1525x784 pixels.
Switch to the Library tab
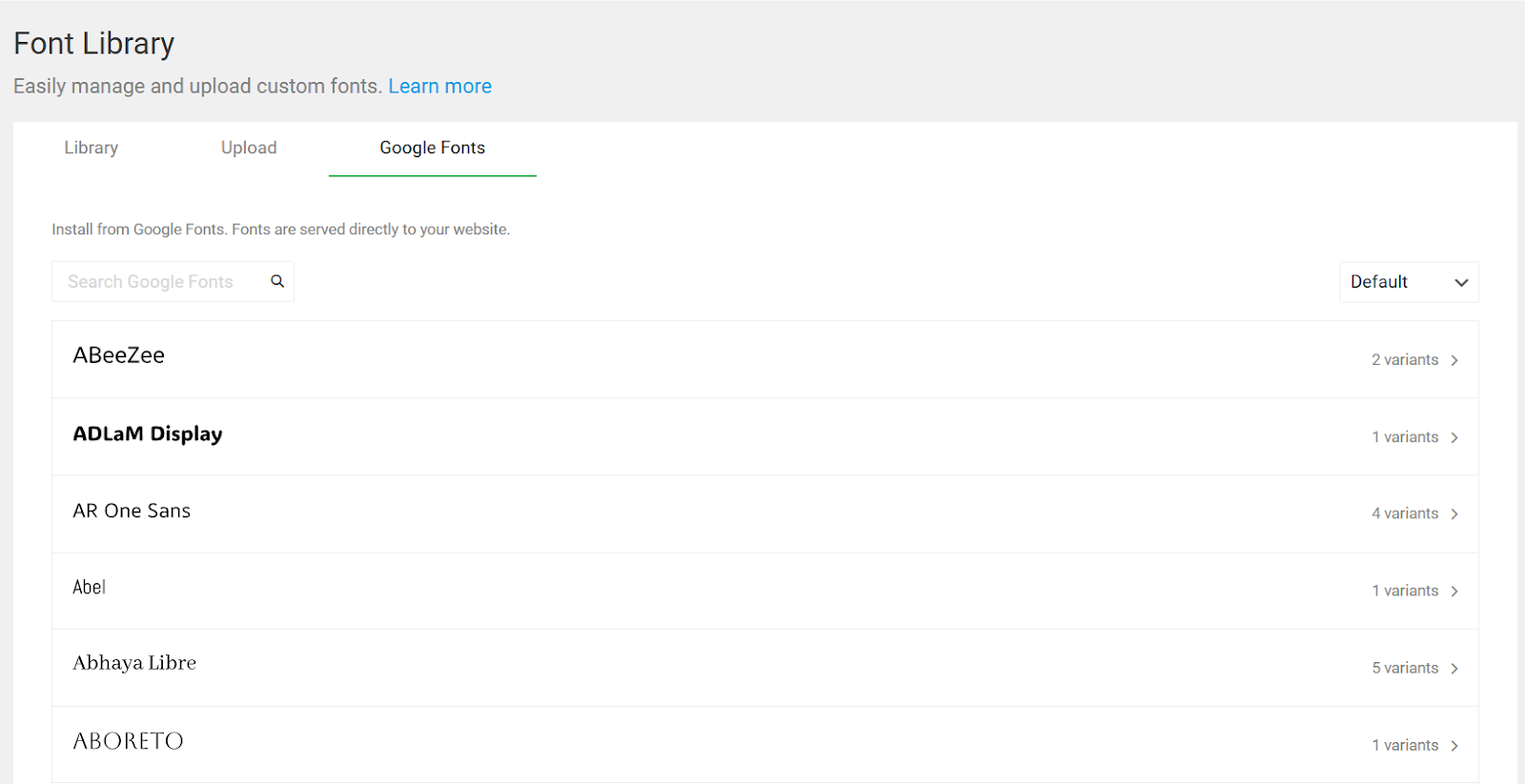coord(91,148)
